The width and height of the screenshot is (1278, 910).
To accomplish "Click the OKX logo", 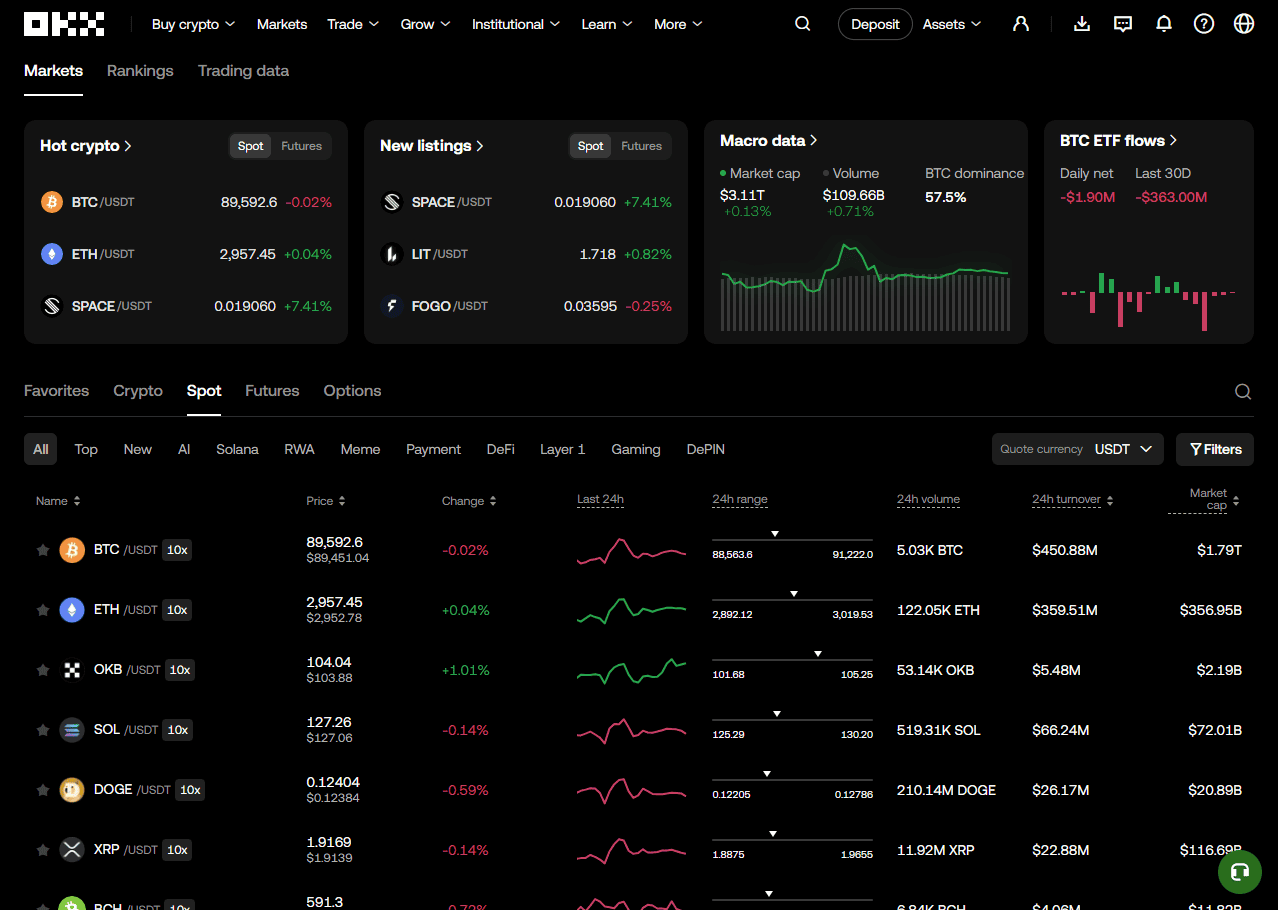I will tap(64, 24).
